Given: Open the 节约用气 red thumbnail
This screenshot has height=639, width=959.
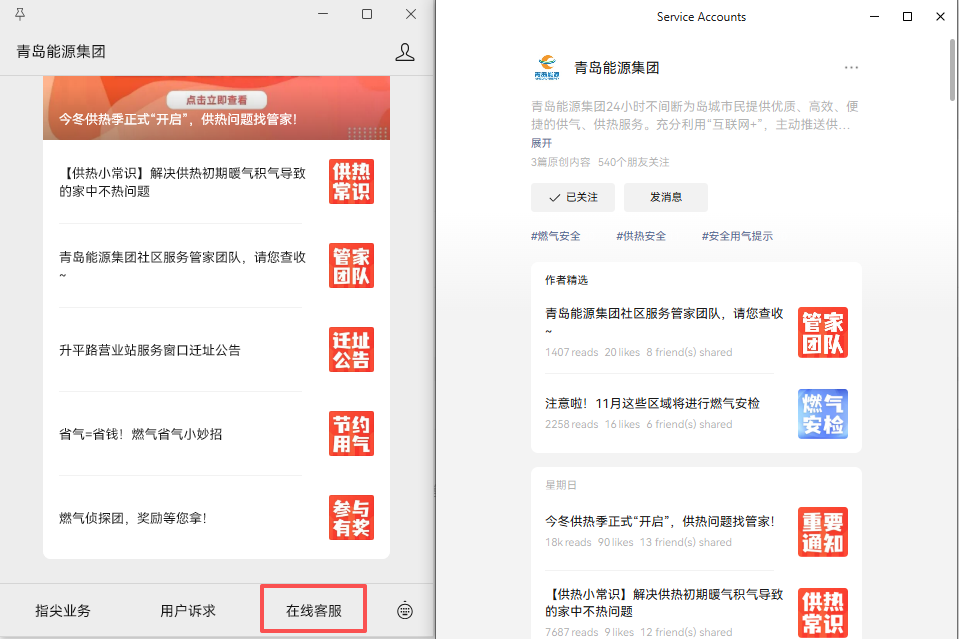Looking at the screenshot, I should pyautogui.click(x=352, y=433).
